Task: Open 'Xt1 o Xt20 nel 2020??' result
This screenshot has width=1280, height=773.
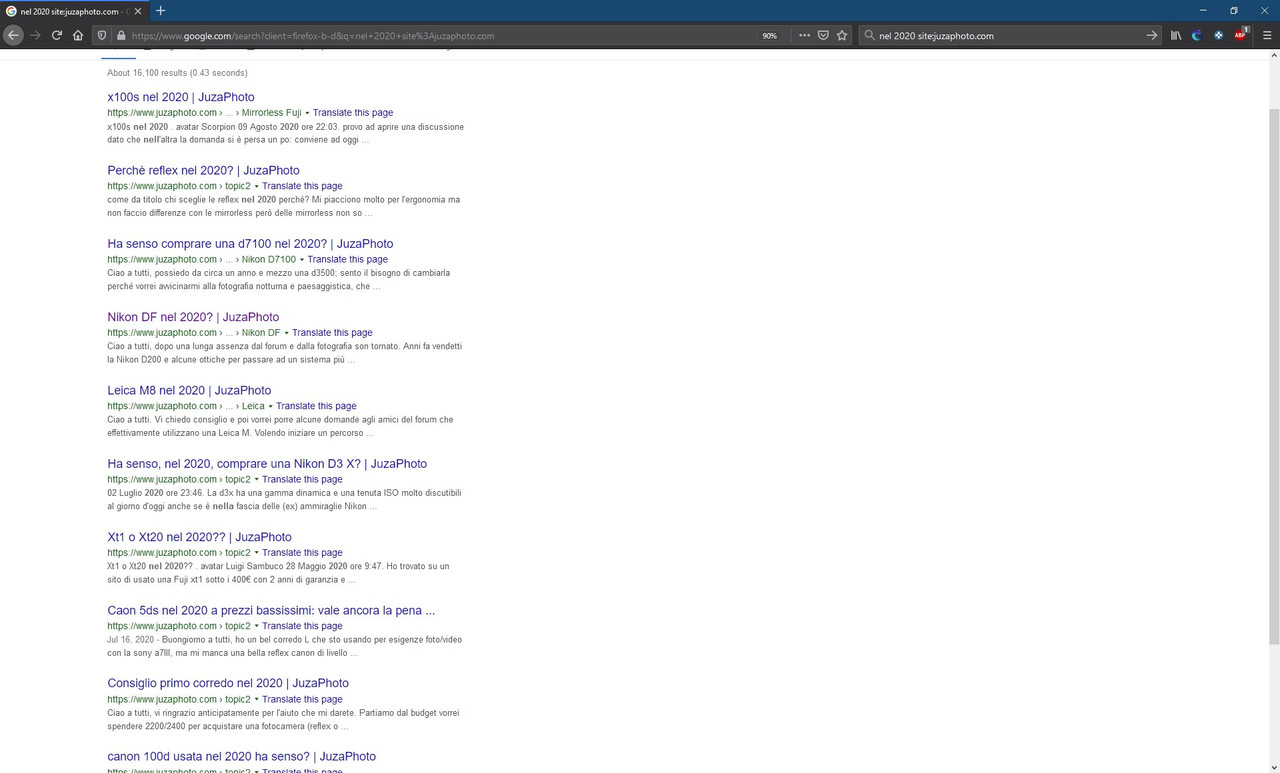Action: tap(199, 537)
